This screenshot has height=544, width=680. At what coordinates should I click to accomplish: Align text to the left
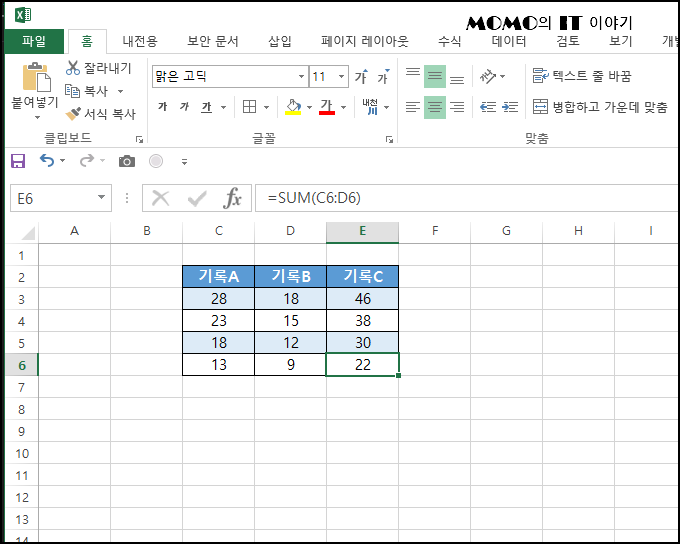pyautogui.click(x=413, y=107)
